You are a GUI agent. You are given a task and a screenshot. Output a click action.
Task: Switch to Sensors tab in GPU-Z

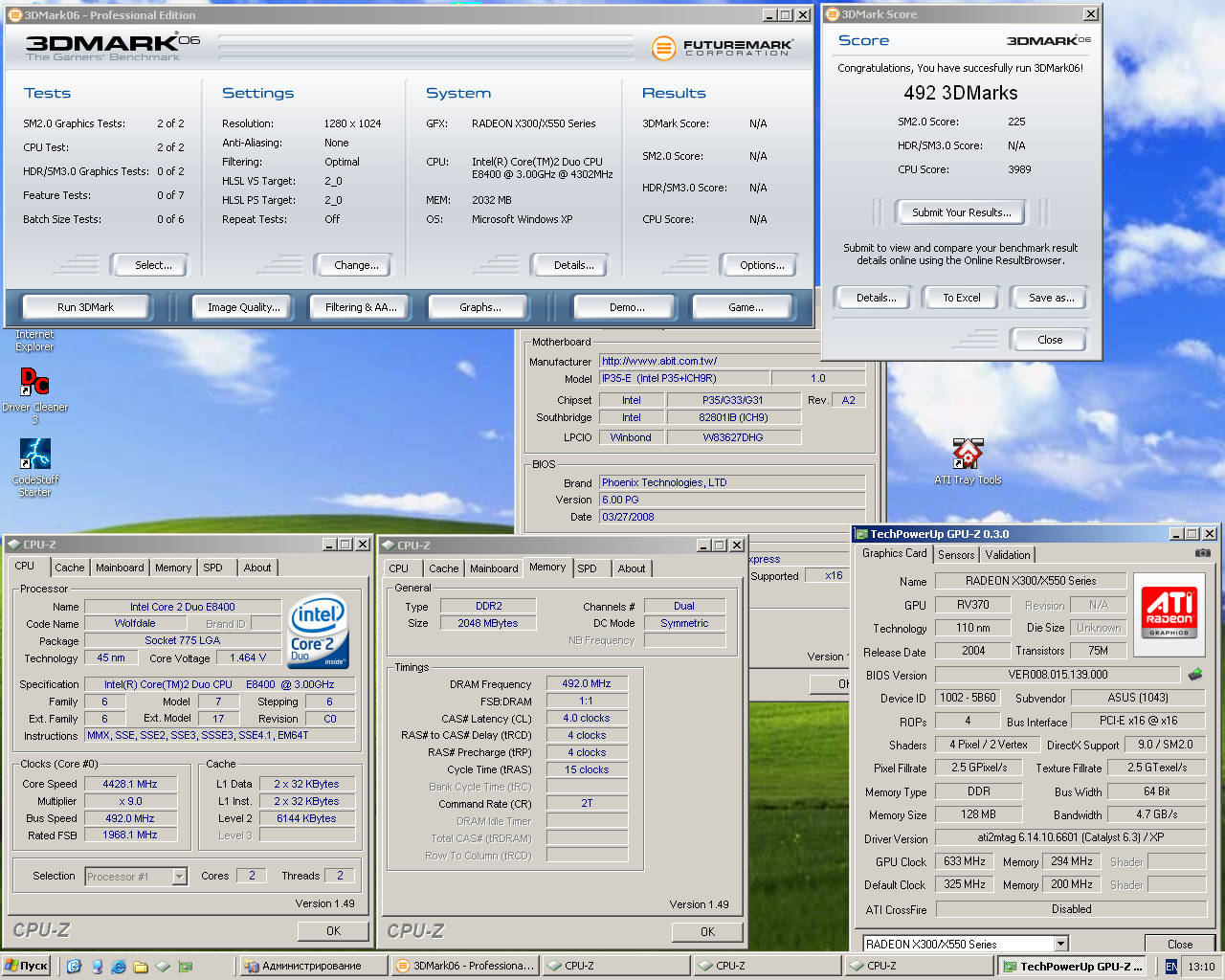956,555
